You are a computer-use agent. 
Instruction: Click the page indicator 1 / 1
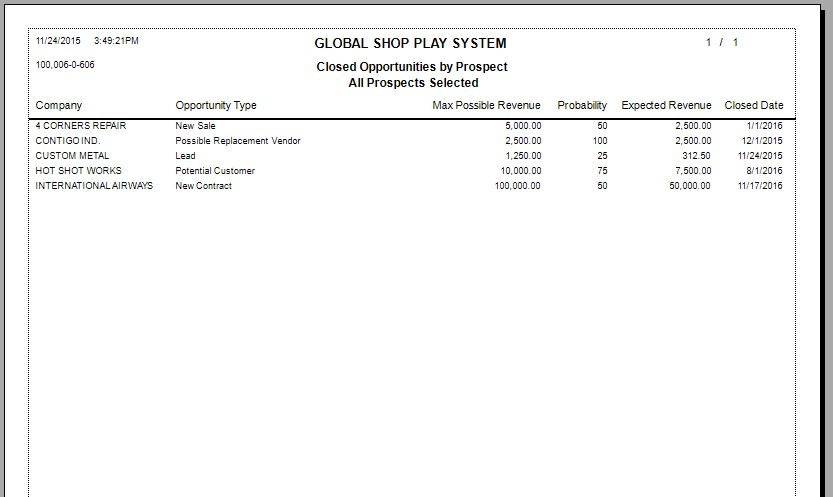coord(721,42)
